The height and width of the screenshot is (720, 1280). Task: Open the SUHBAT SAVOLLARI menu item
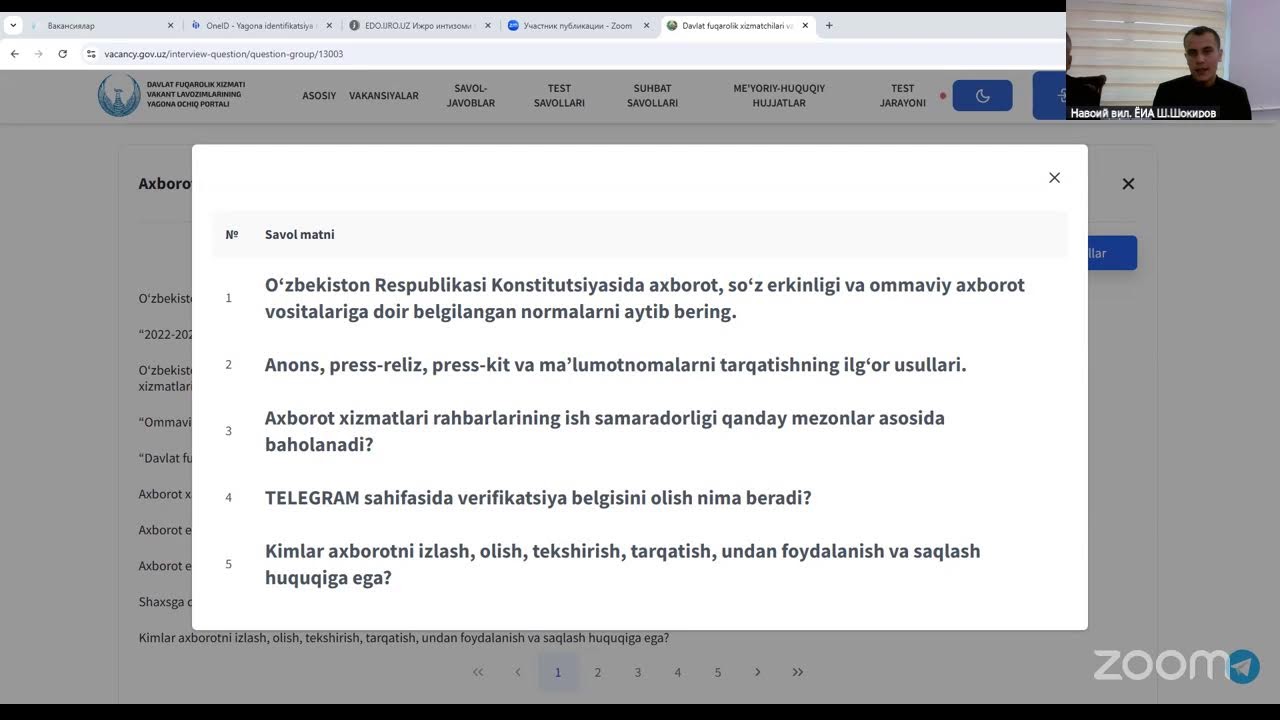(653, 96)
